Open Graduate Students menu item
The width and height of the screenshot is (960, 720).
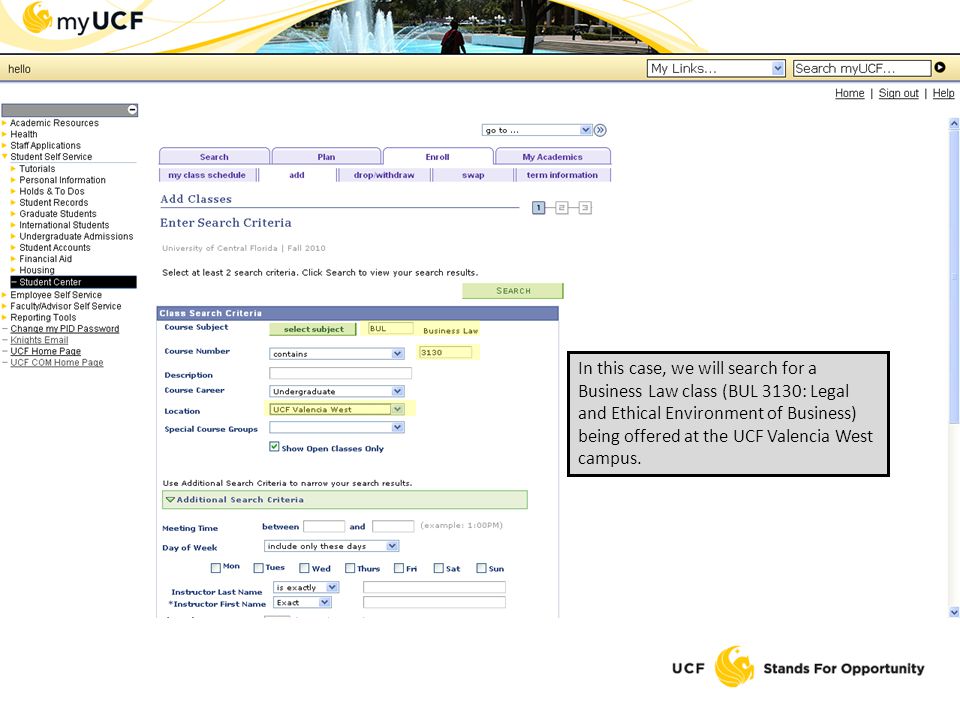[58, 214]
